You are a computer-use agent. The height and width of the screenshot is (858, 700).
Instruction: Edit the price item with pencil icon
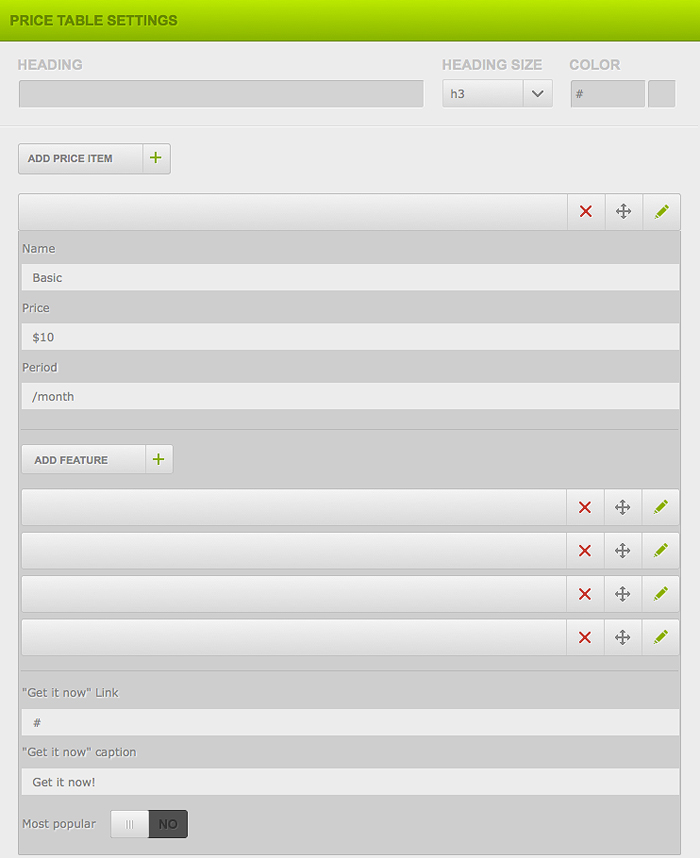[661, 211]
